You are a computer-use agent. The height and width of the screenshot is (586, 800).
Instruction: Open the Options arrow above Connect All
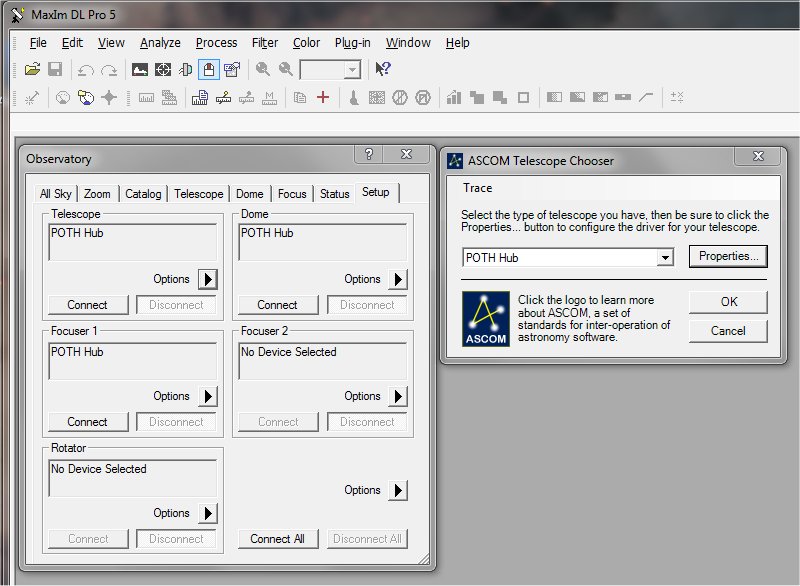point(398,490)
